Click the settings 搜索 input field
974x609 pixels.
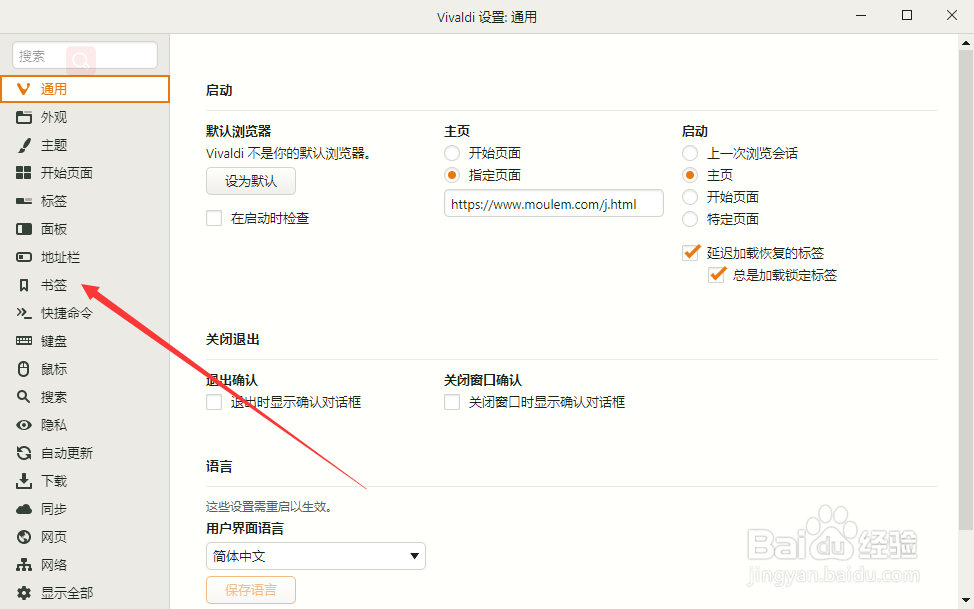84,56
